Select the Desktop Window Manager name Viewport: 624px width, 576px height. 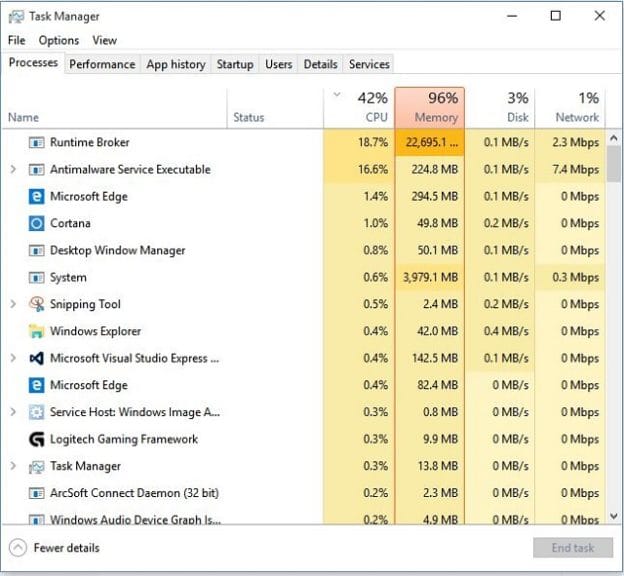click(117, 250)
